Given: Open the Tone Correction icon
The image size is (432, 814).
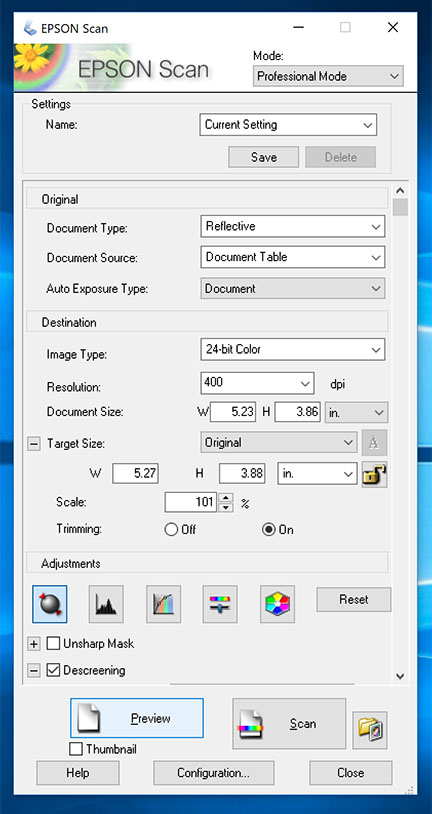Looking at the screenshot, I should coord(164,604).
